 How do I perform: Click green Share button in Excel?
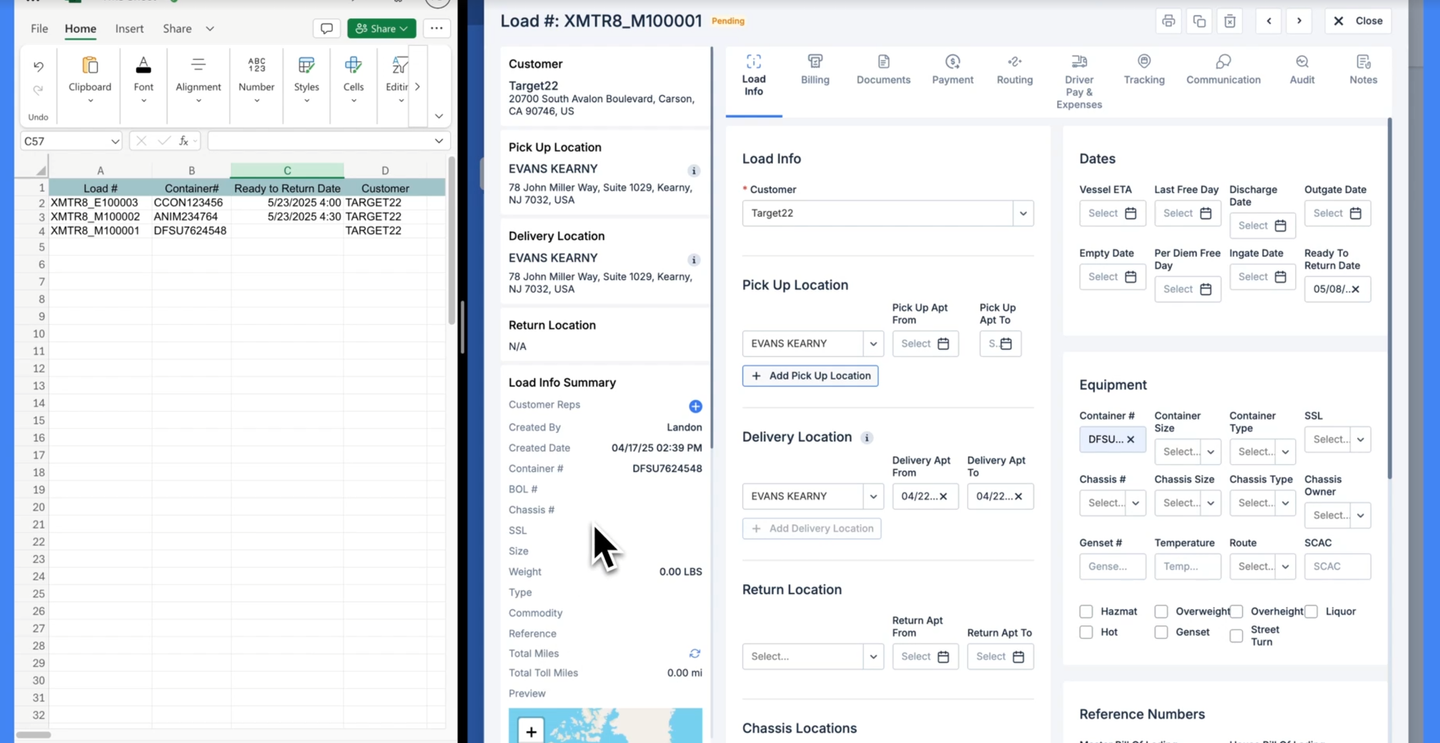[382, 29]
